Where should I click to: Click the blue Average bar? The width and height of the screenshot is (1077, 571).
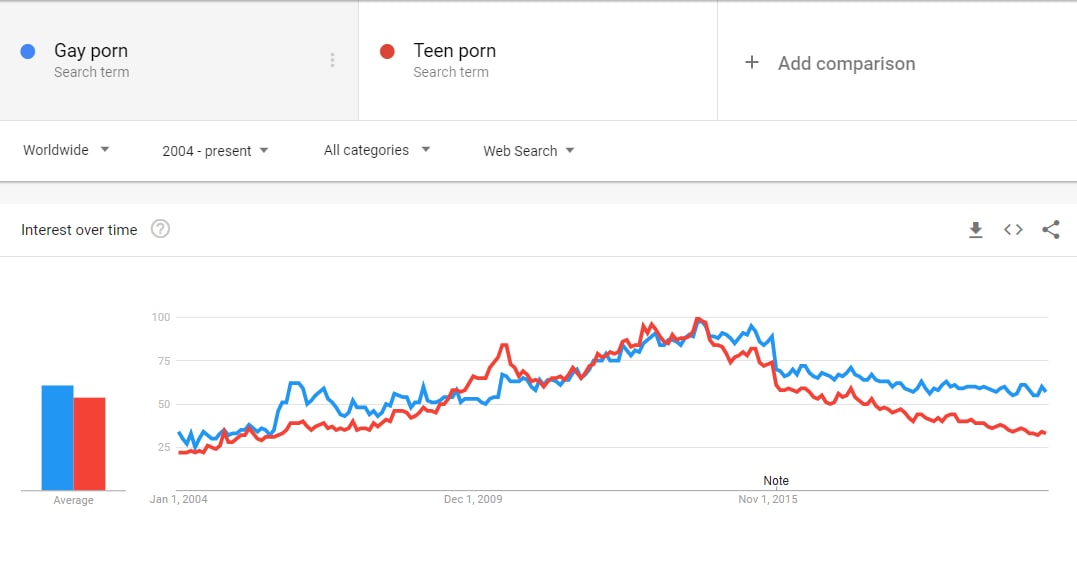click(58, 438)
